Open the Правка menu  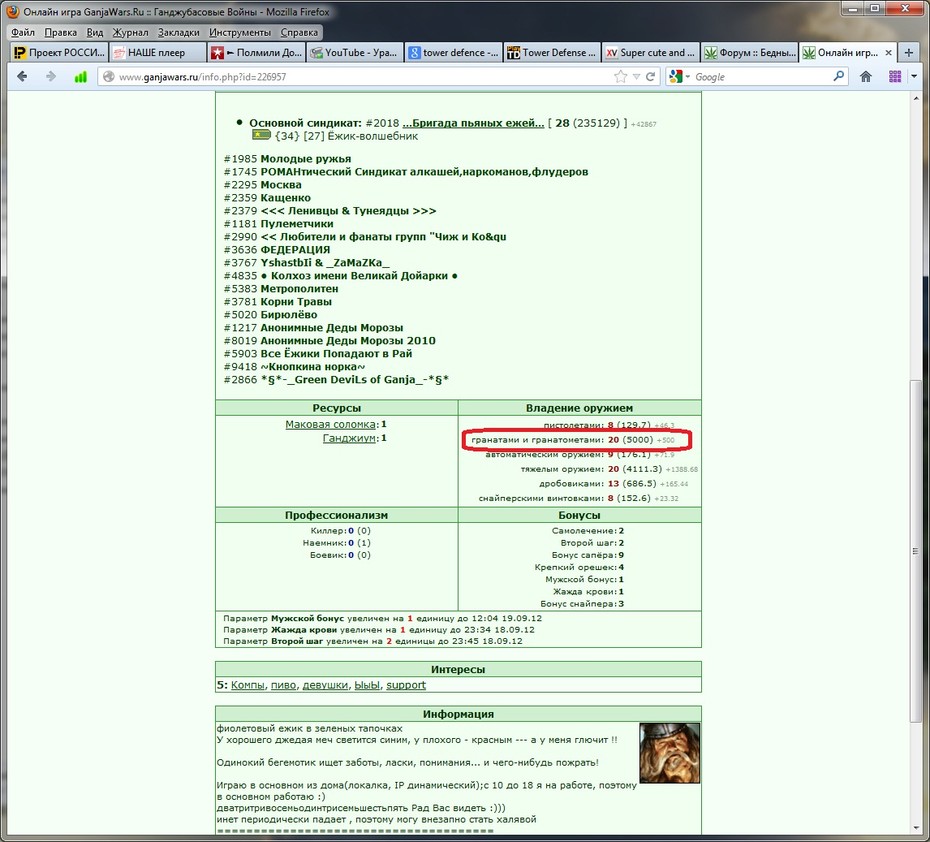pyautogui.click(x=60, y=32)
